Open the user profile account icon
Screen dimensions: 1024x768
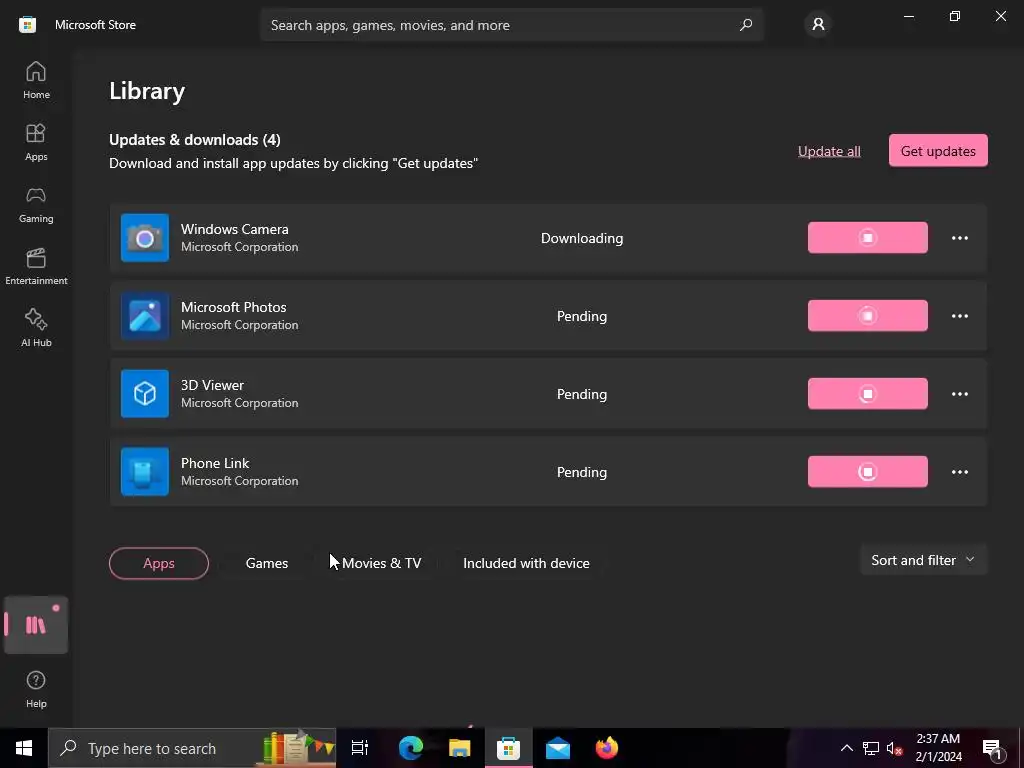818,25
